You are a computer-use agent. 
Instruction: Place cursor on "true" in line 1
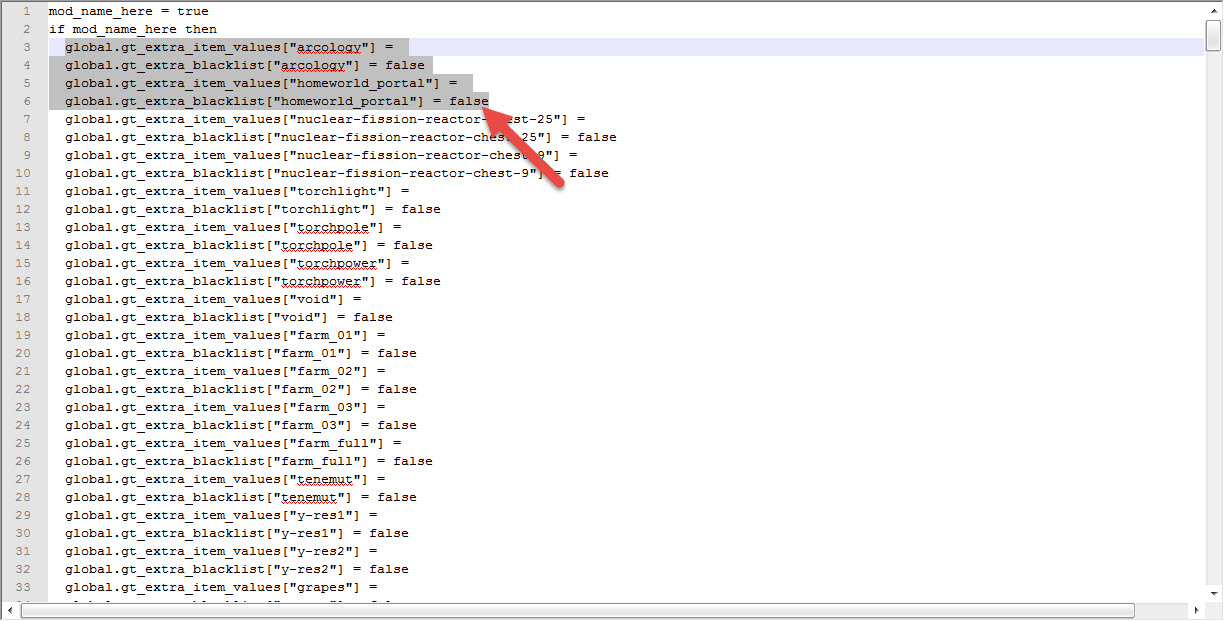192,12
